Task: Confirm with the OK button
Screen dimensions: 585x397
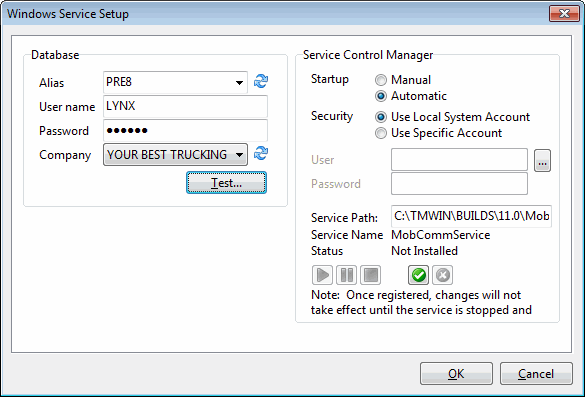Action: pos(456,373)
